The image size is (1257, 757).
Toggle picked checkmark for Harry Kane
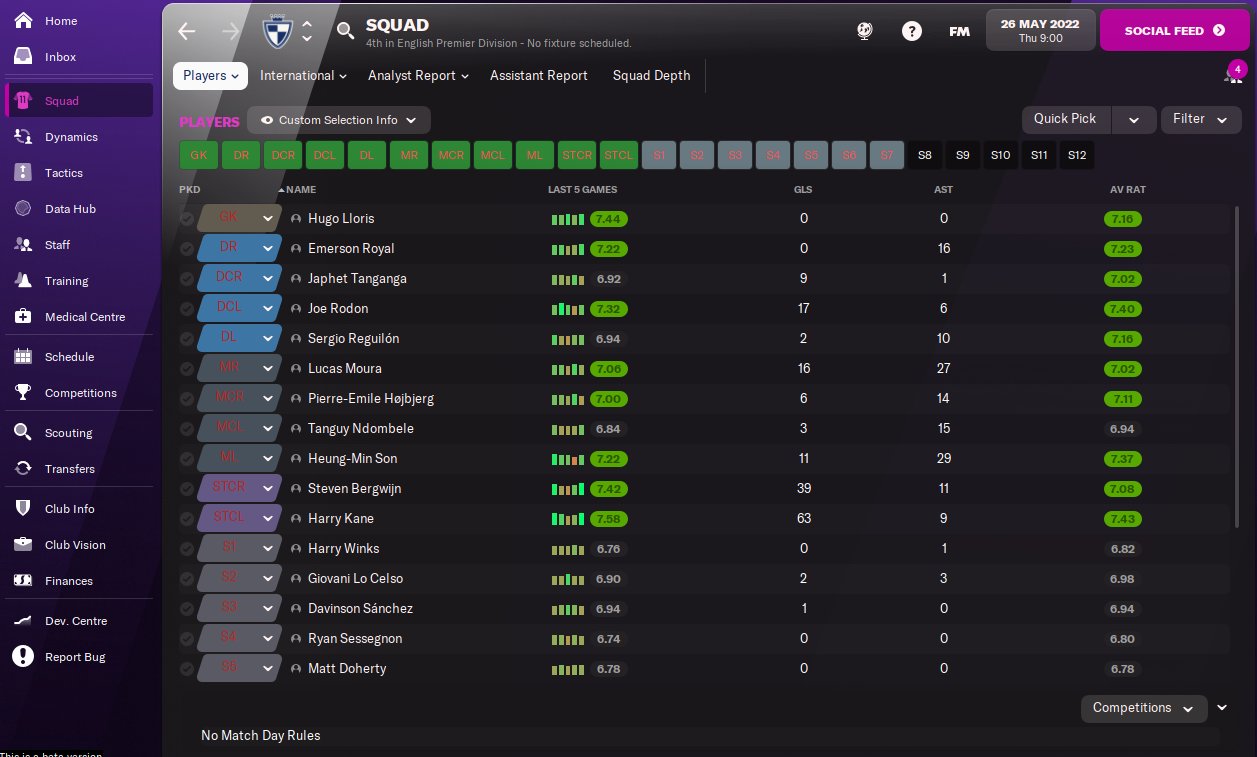pos(187,519)
